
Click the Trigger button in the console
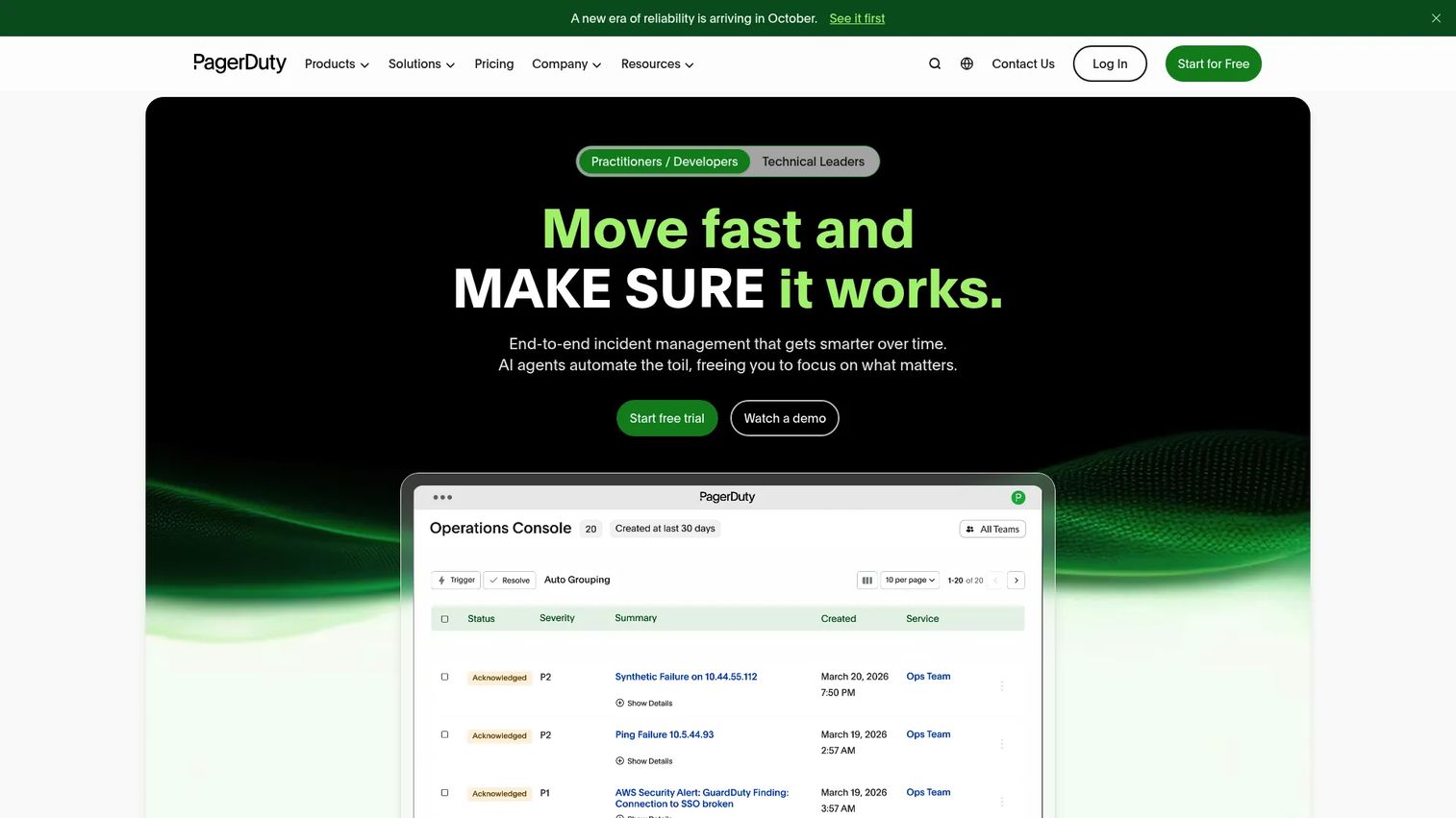click(456, 581)
